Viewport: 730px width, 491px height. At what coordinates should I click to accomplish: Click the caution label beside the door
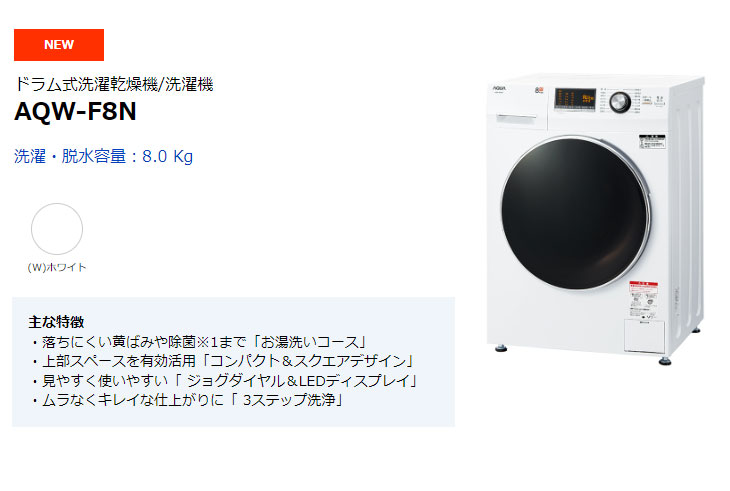652,141
